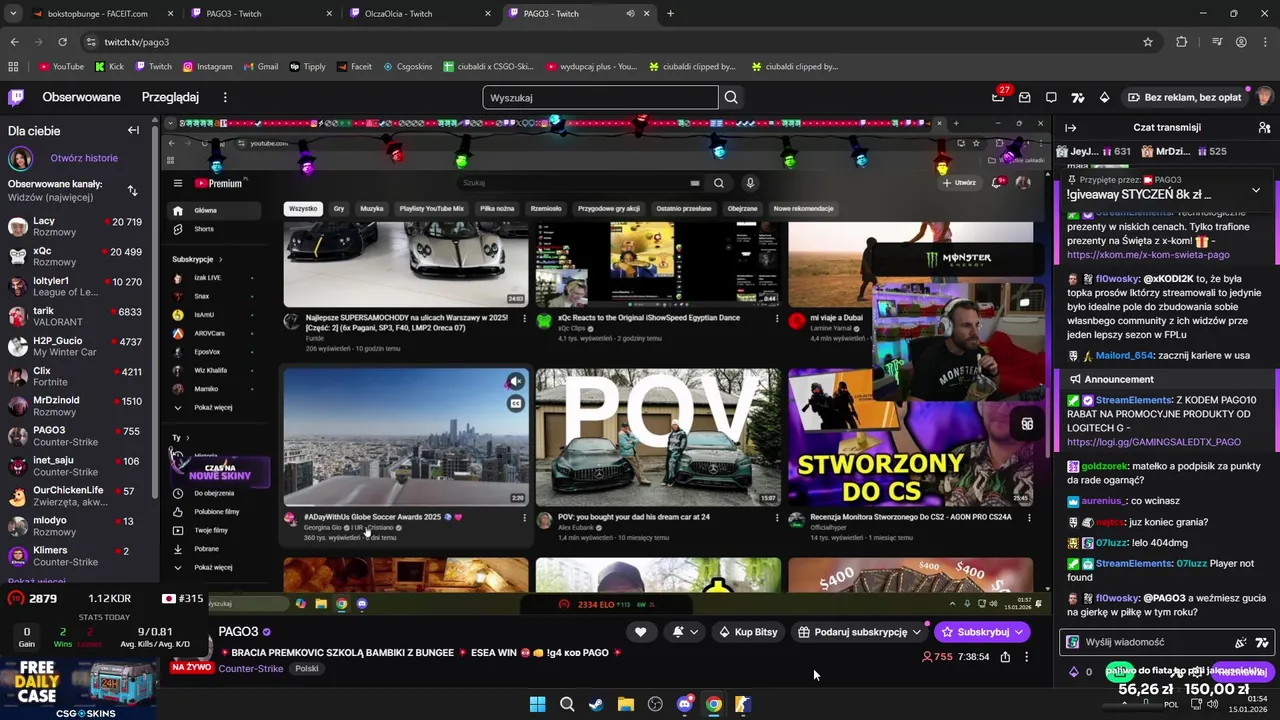The image size is (1280, 720).
Task: Switch to the second PAGO3 - Twitch tab
Action: pyautogui.click(x=578, y=14)
